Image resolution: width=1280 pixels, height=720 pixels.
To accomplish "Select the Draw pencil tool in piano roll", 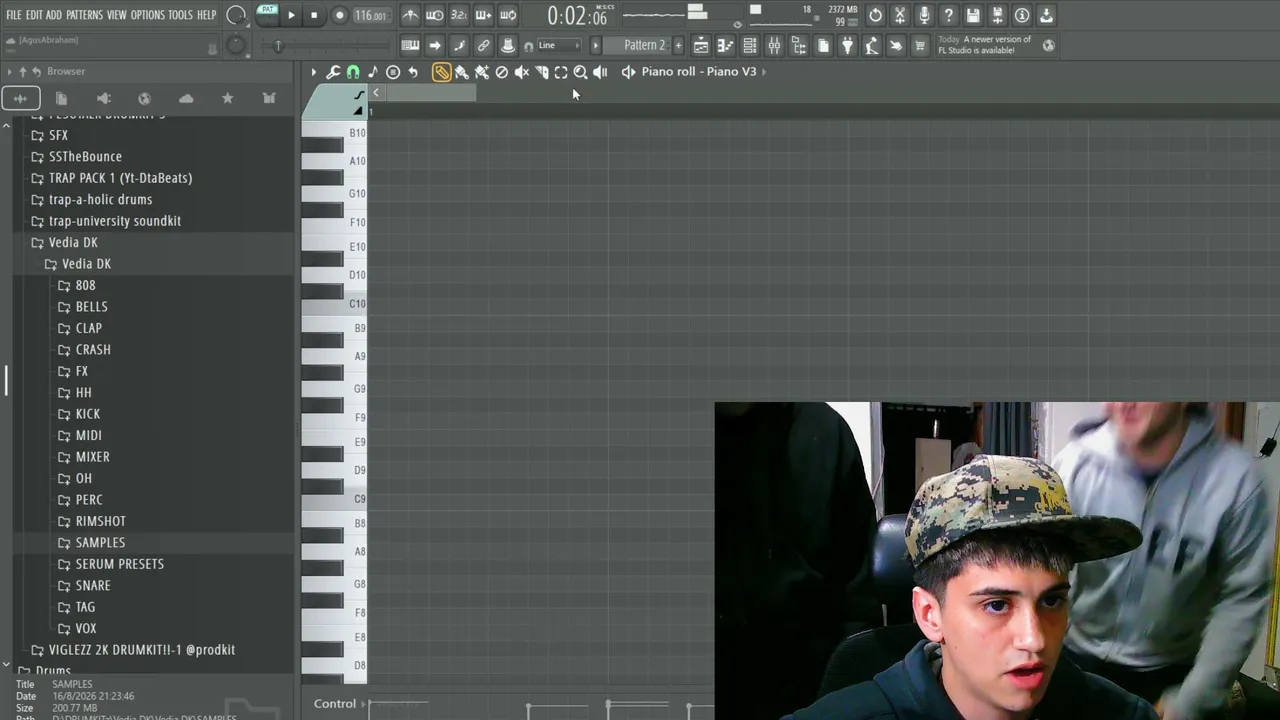I will (x=441, y=72).
